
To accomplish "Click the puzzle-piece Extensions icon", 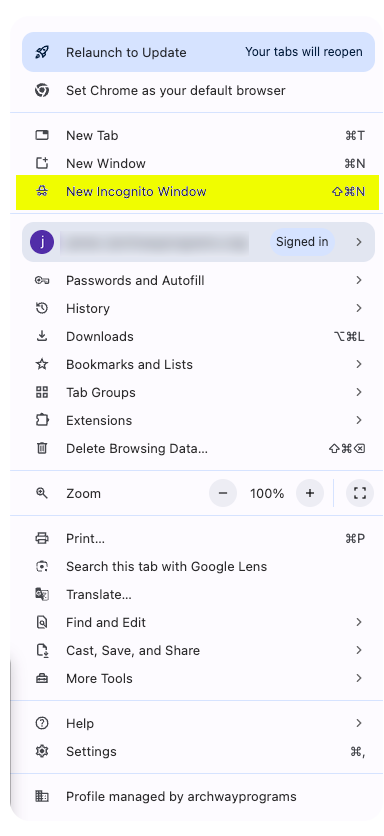I will click(42, 421).
